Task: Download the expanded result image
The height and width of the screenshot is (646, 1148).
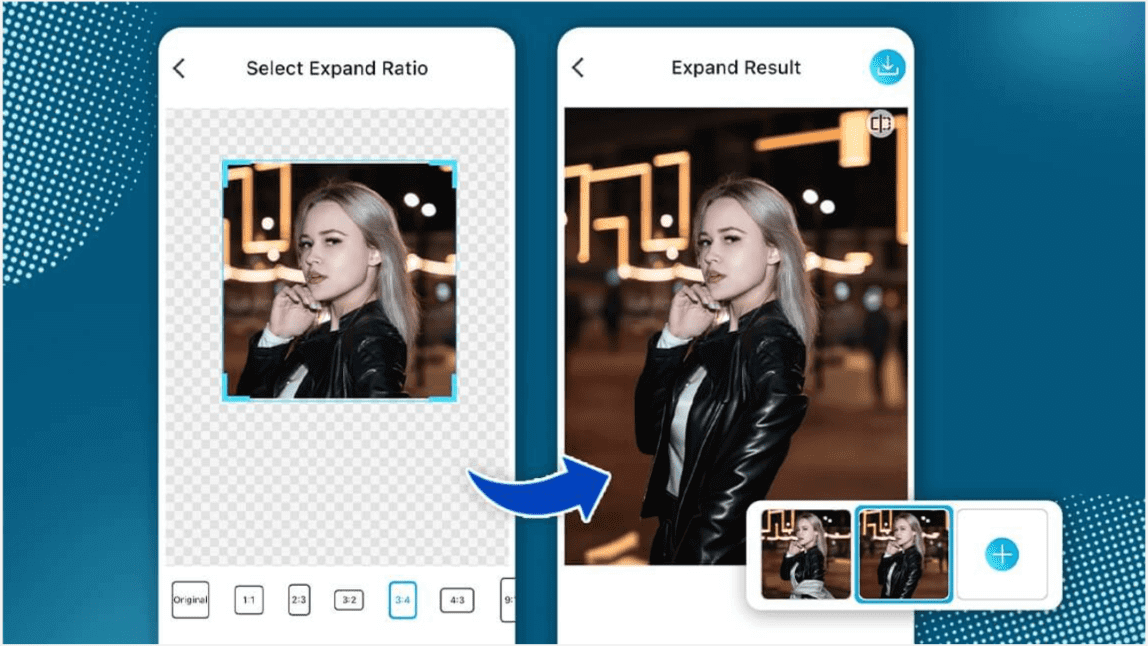Action: (887, 67)
